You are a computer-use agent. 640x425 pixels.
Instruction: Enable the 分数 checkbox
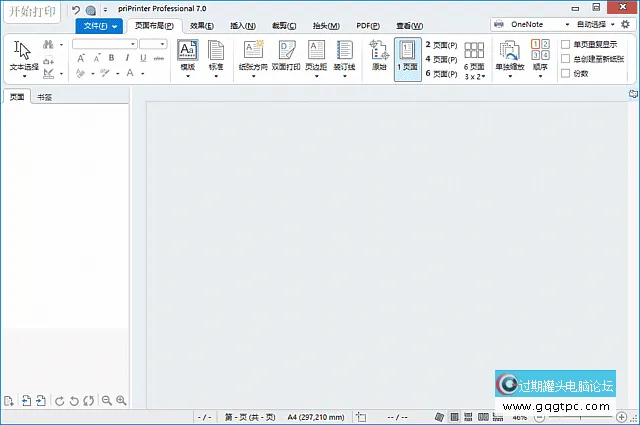point(566,73)
